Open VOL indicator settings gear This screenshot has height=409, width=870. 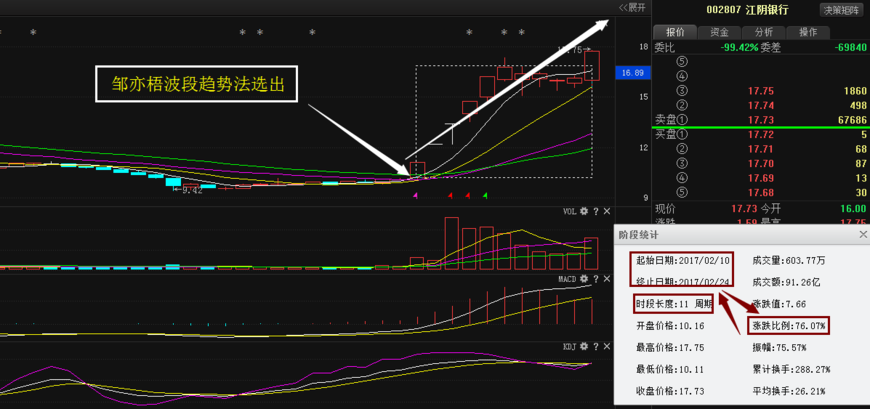click(583, 211)
